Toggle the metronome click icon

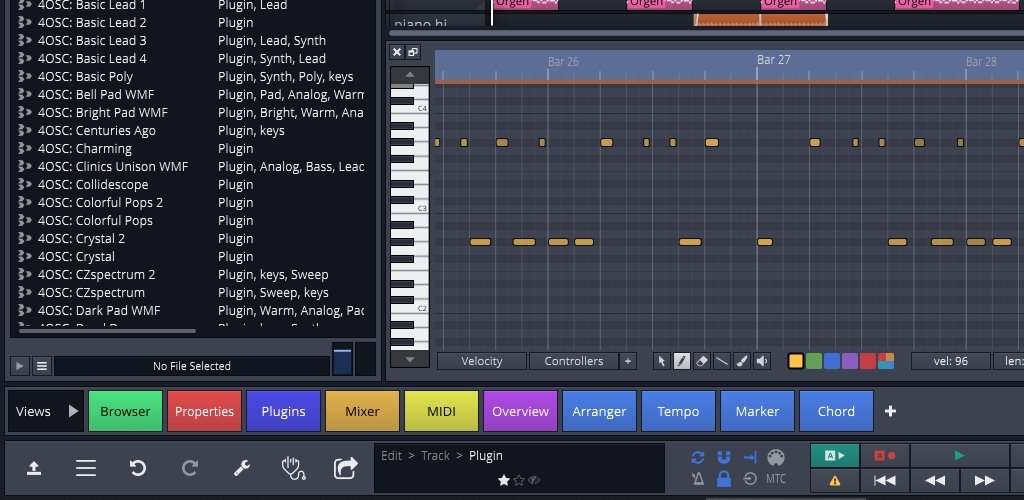tap(698, 479)
